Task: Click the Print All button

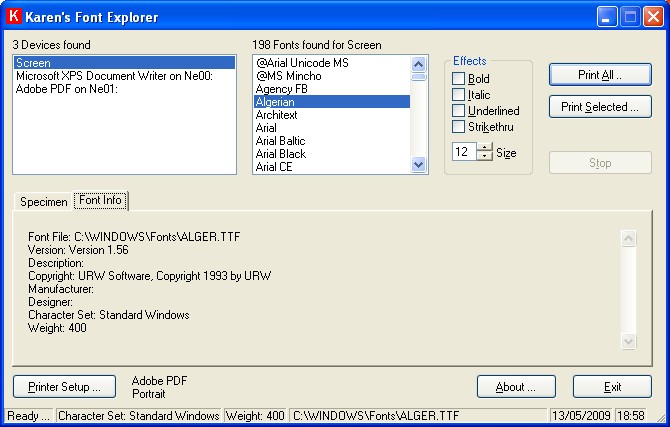Action: [600, 75]
